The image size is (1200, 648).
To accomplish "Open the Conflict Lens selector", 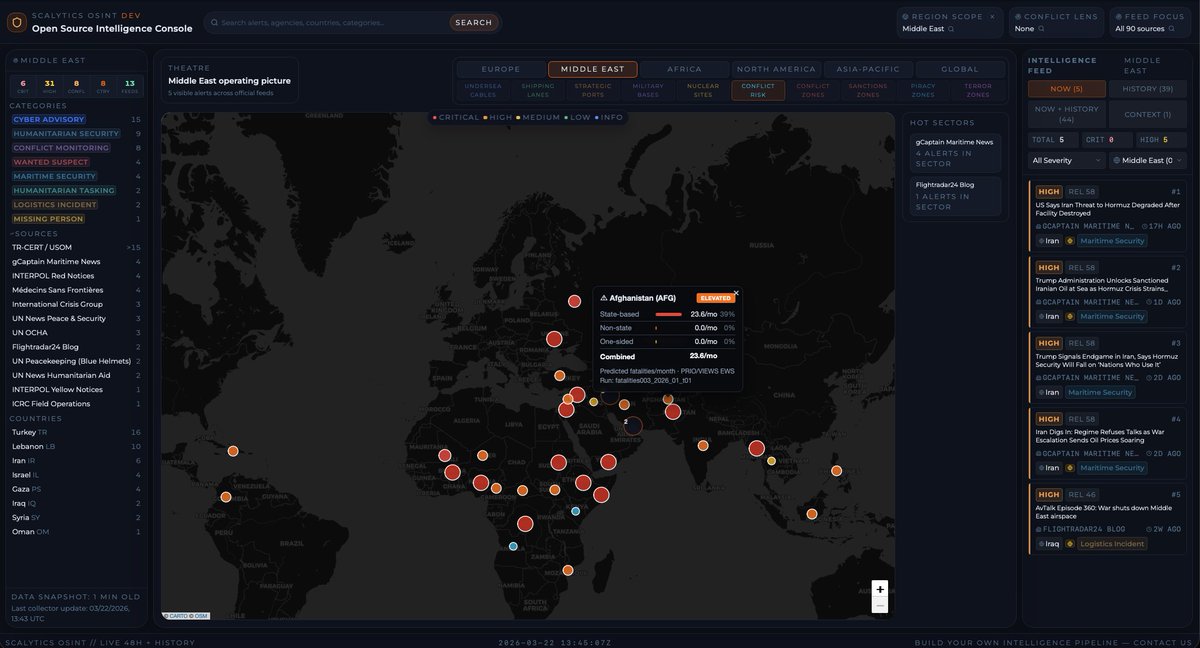I will (1055, 22).
